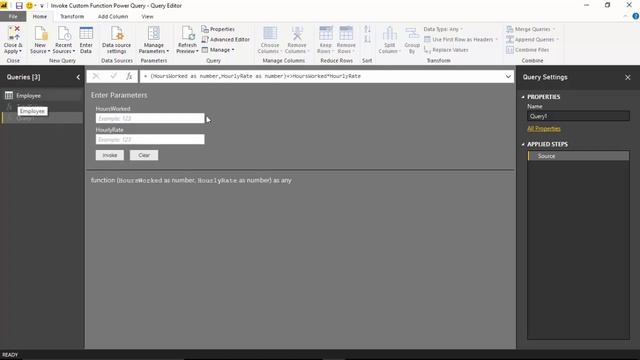
Task: Click the help question mark icon
Action: pos(636,16)
